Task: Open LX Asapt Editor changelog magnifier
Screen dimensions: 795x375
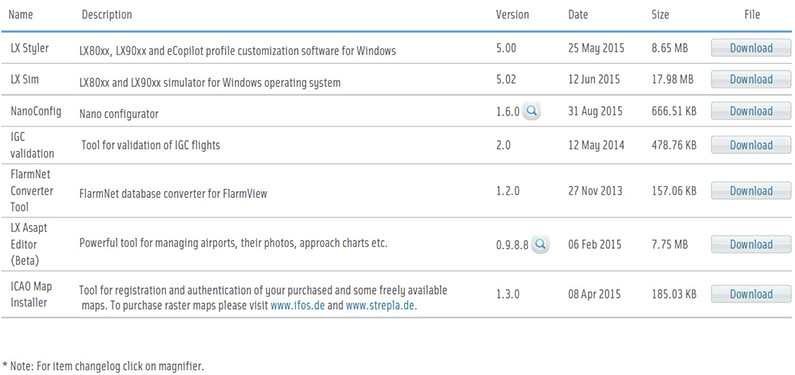Action: [540, 244]
